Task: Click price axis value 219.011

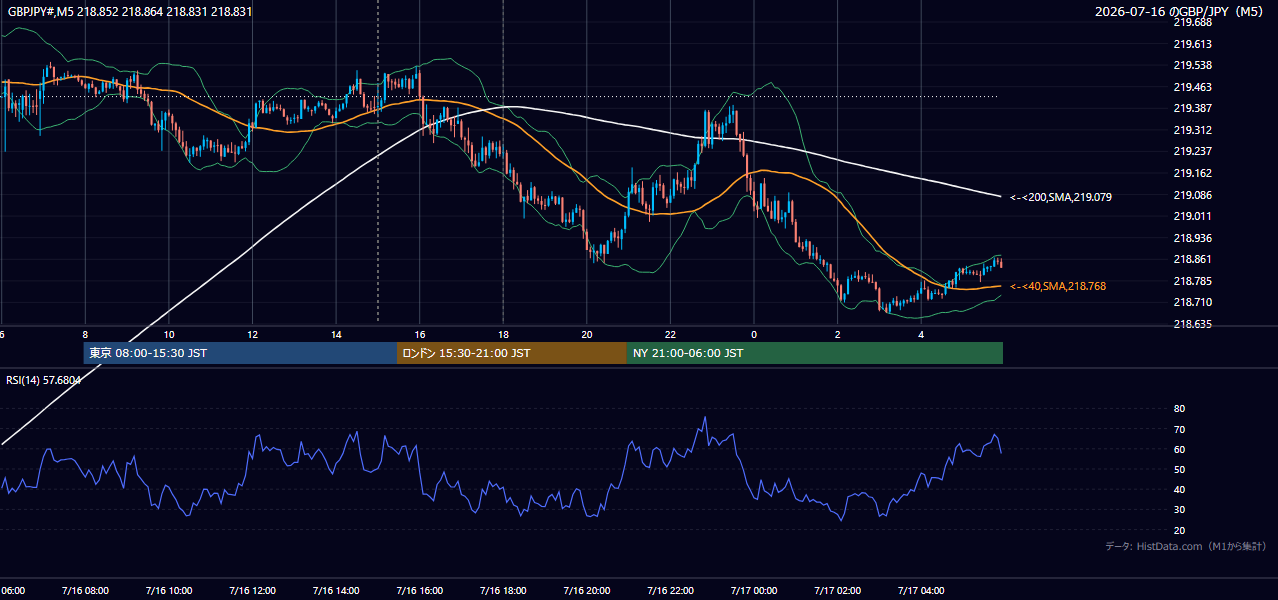Action: (x=1193, y=216)
